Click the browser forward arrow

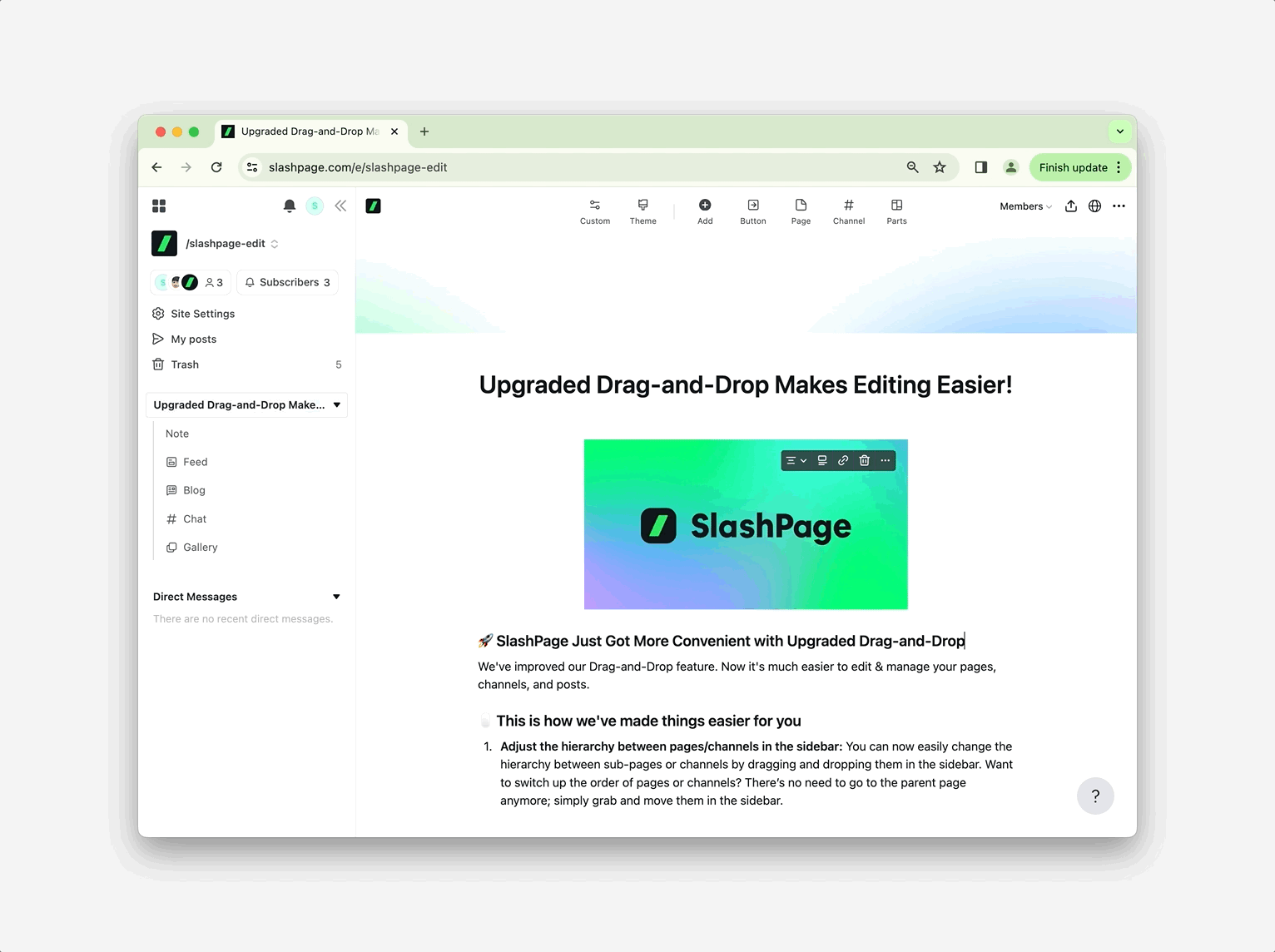coord(186,167)
